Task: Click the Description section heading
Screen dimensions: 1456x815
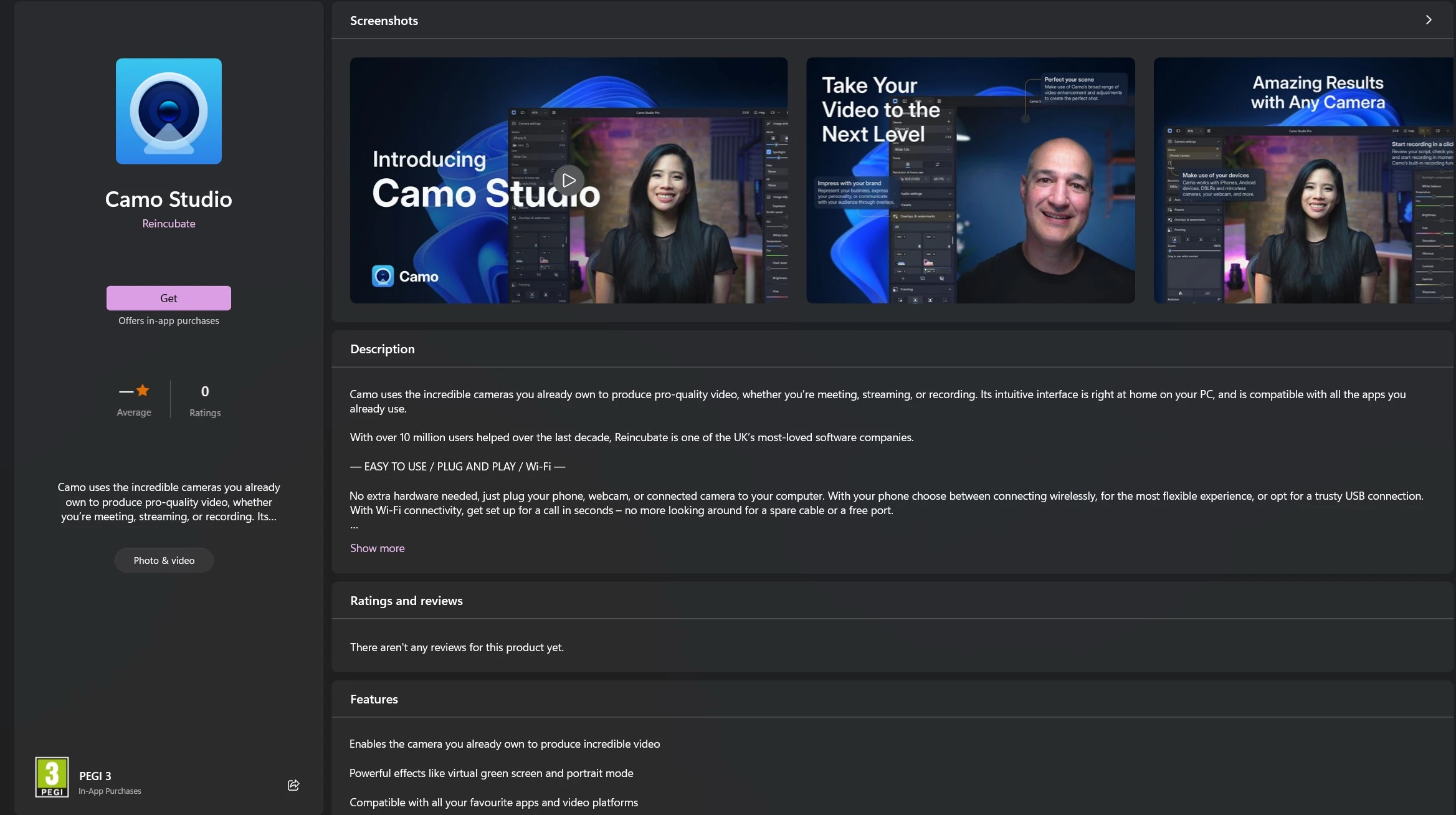Action: (383, 349)
